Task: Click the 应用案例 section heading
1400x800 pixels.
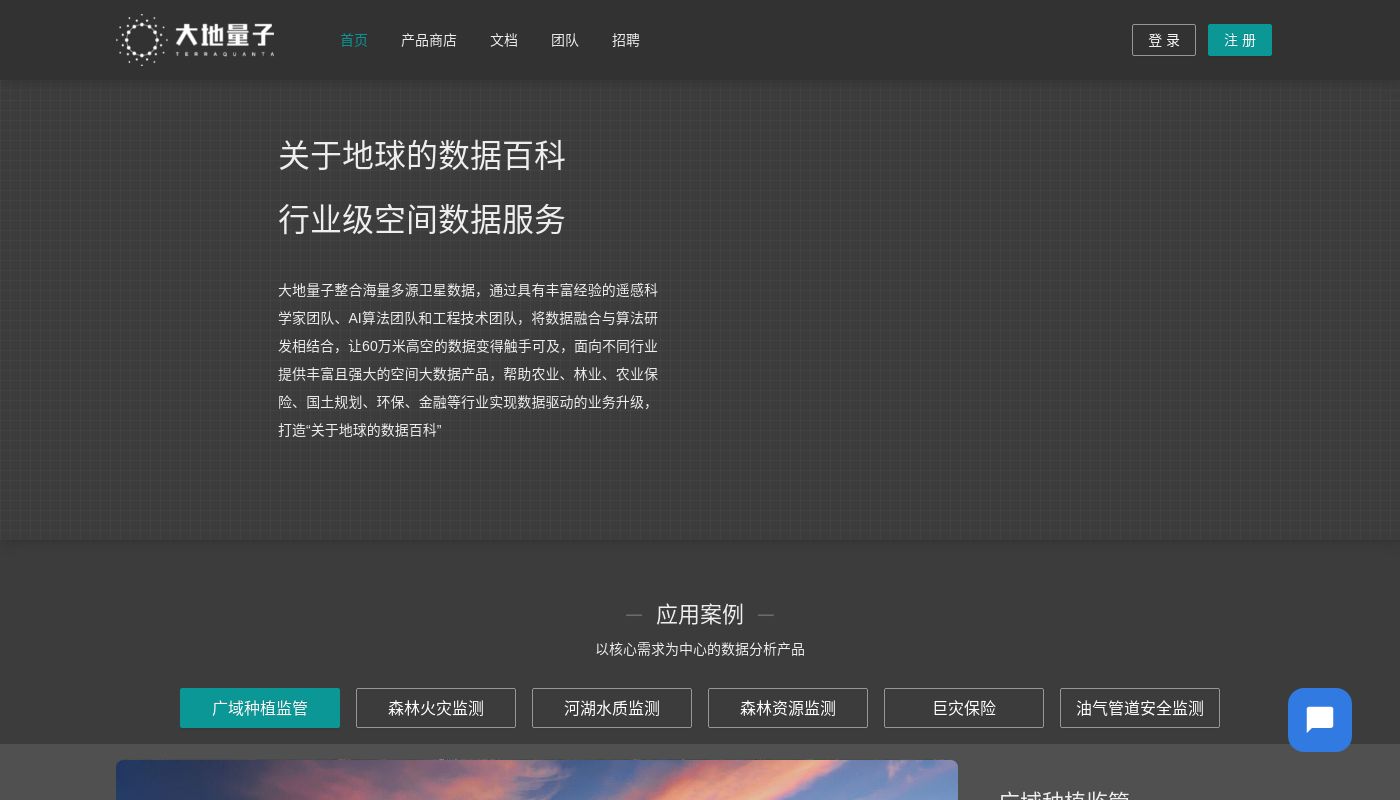Action: coord(700,614)
